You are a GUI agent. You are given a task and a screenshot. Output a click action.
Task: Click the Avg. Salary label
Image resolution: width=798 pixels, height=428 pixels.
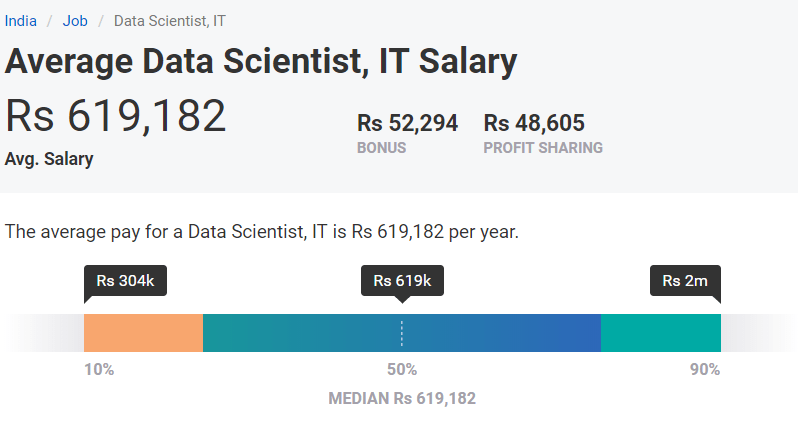tap(49, 159)
